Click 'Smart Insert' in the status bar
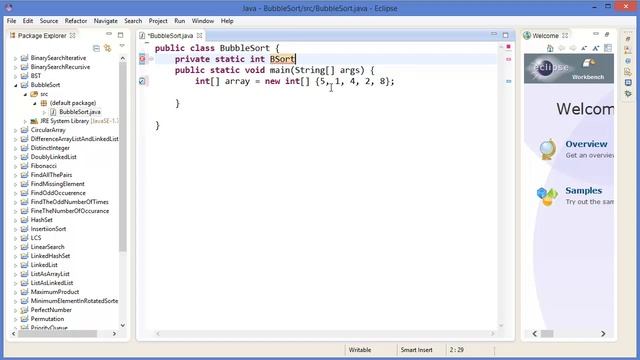Screen dimensions: 640x360 (416, 350)
